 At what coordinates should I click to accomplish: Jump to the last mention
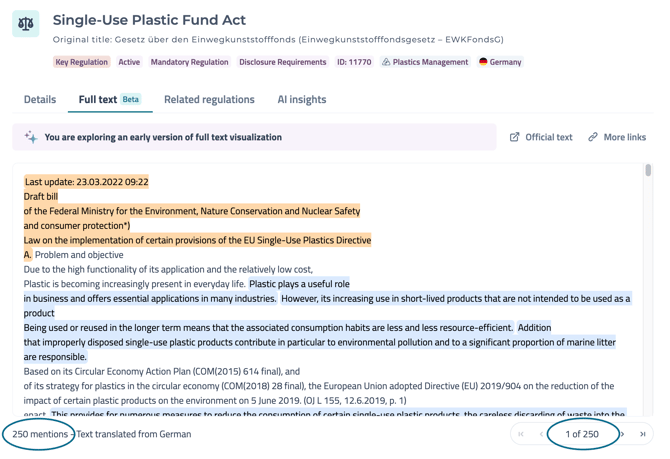coord(643,434)
